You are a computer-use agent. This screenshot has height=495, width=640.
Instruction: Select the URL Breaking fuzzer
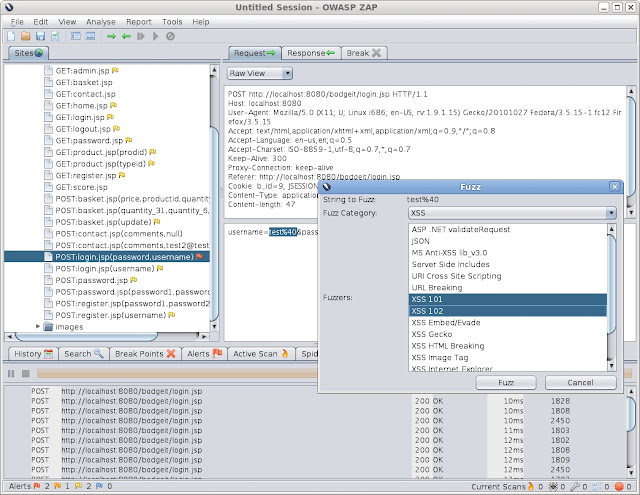tap(507, 288)
